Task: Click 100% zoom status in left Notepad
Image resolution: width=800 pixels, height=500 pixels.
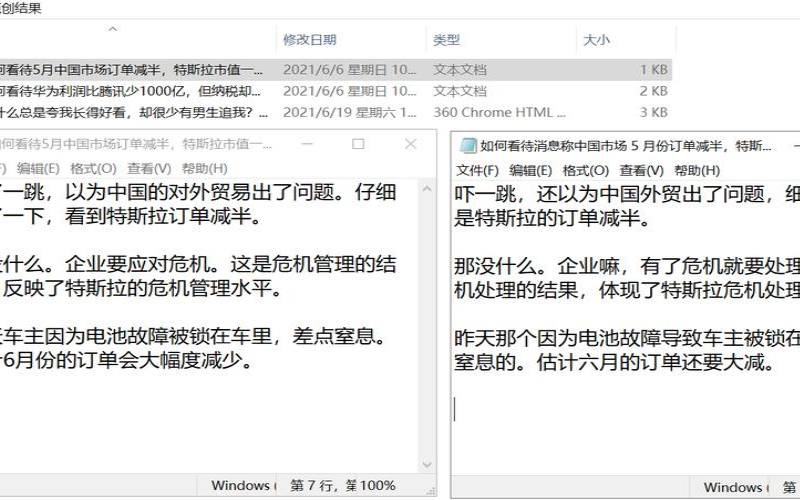Action: point(378,486)
